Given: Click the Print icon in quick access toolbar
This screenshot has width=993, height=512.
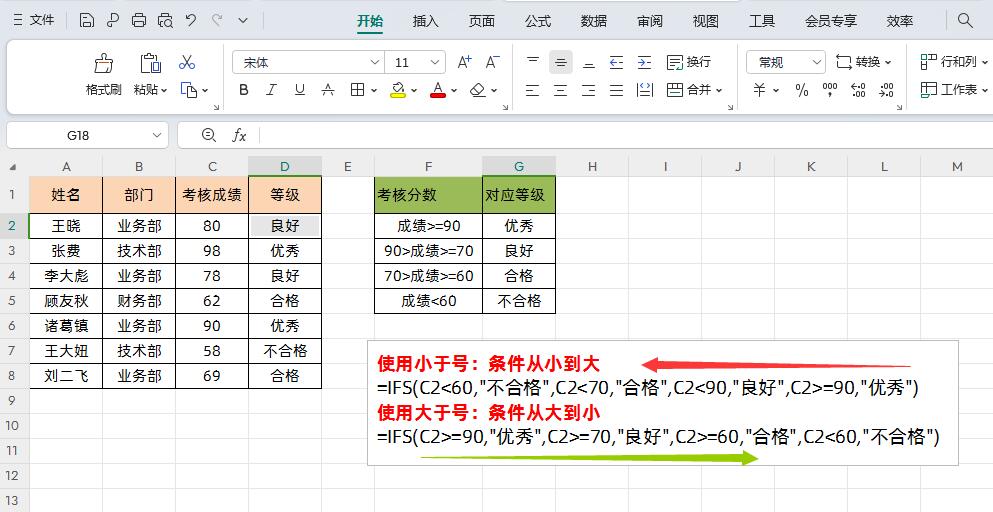Looking at the screenshot, I should [139, 20].
